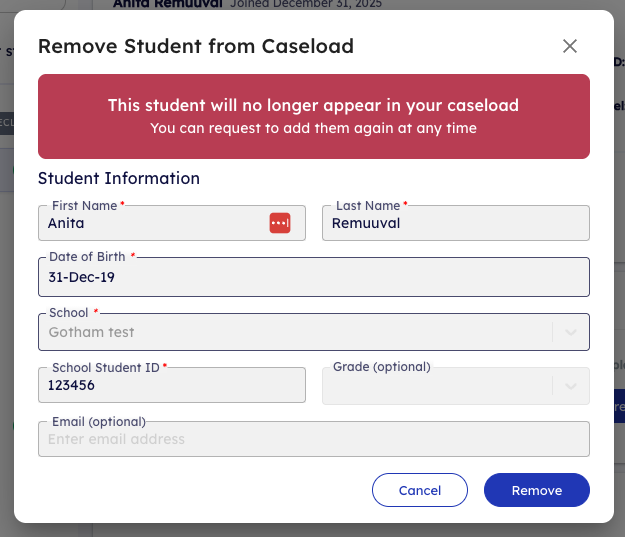Click the red caseload warning banner
The image size is (625, 537).
click(313, 116)
